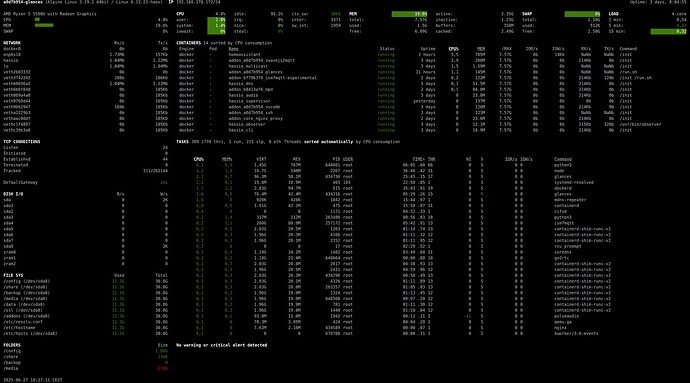This screenshot has width=690, height=383.
Task: Select the systemd-resolved process command
Action: coord(574,182)
